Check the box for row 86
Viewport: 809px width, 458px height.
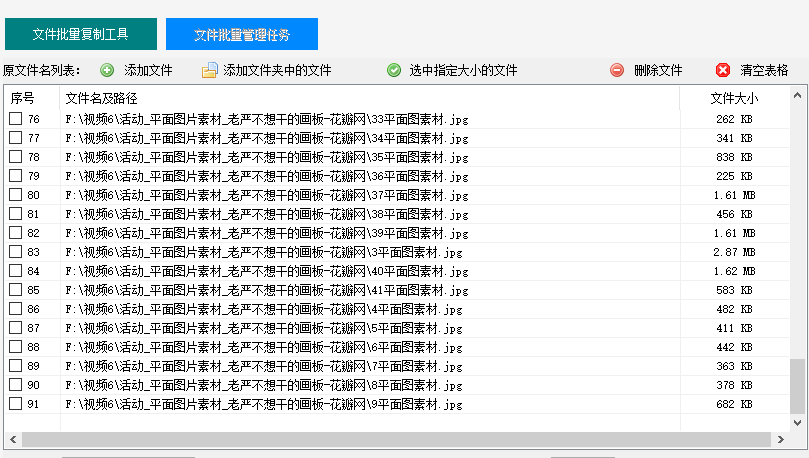15,308
